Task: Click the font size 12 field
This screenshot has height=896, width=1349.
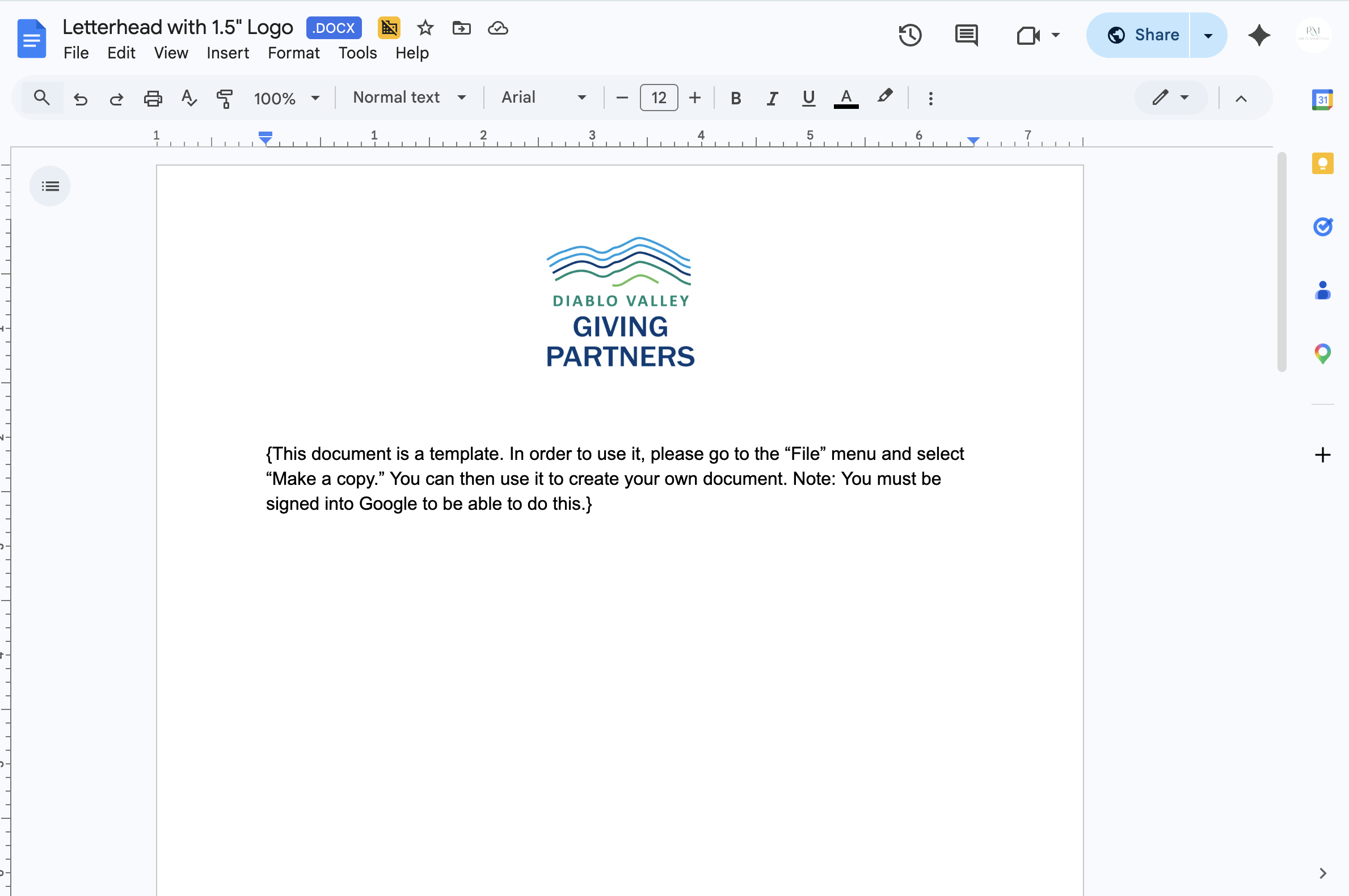Action: [x=659, y=98]
